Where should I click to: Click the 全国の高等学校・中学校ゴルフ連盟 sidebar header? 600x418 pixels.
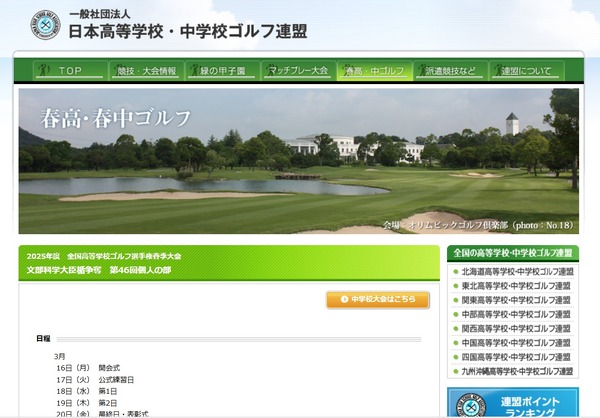coord(513,253)
